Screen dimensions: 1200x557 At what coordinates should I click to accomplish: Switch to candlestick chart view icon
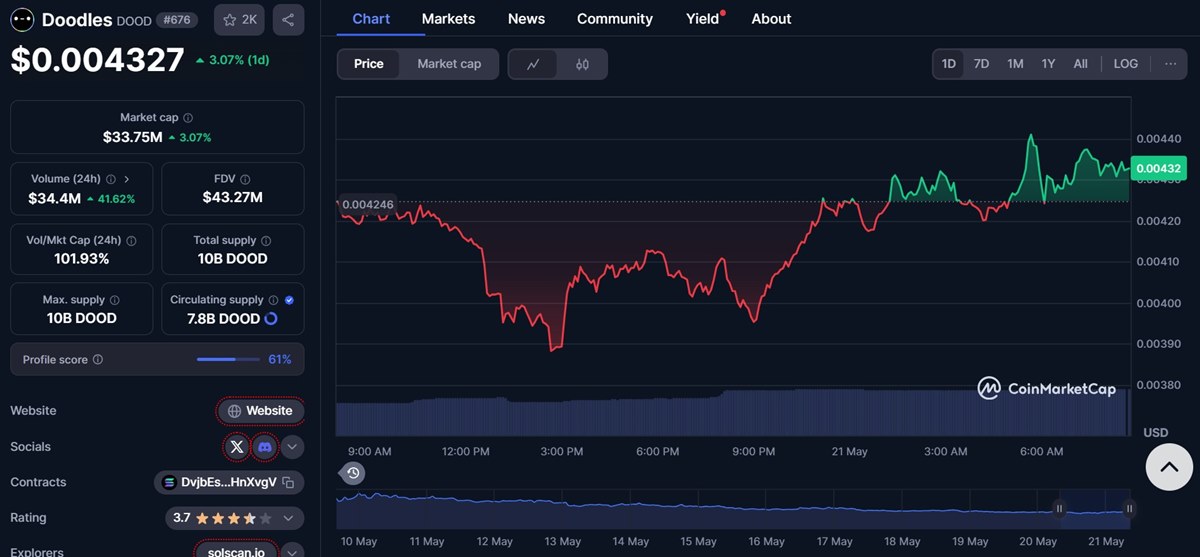582,64
